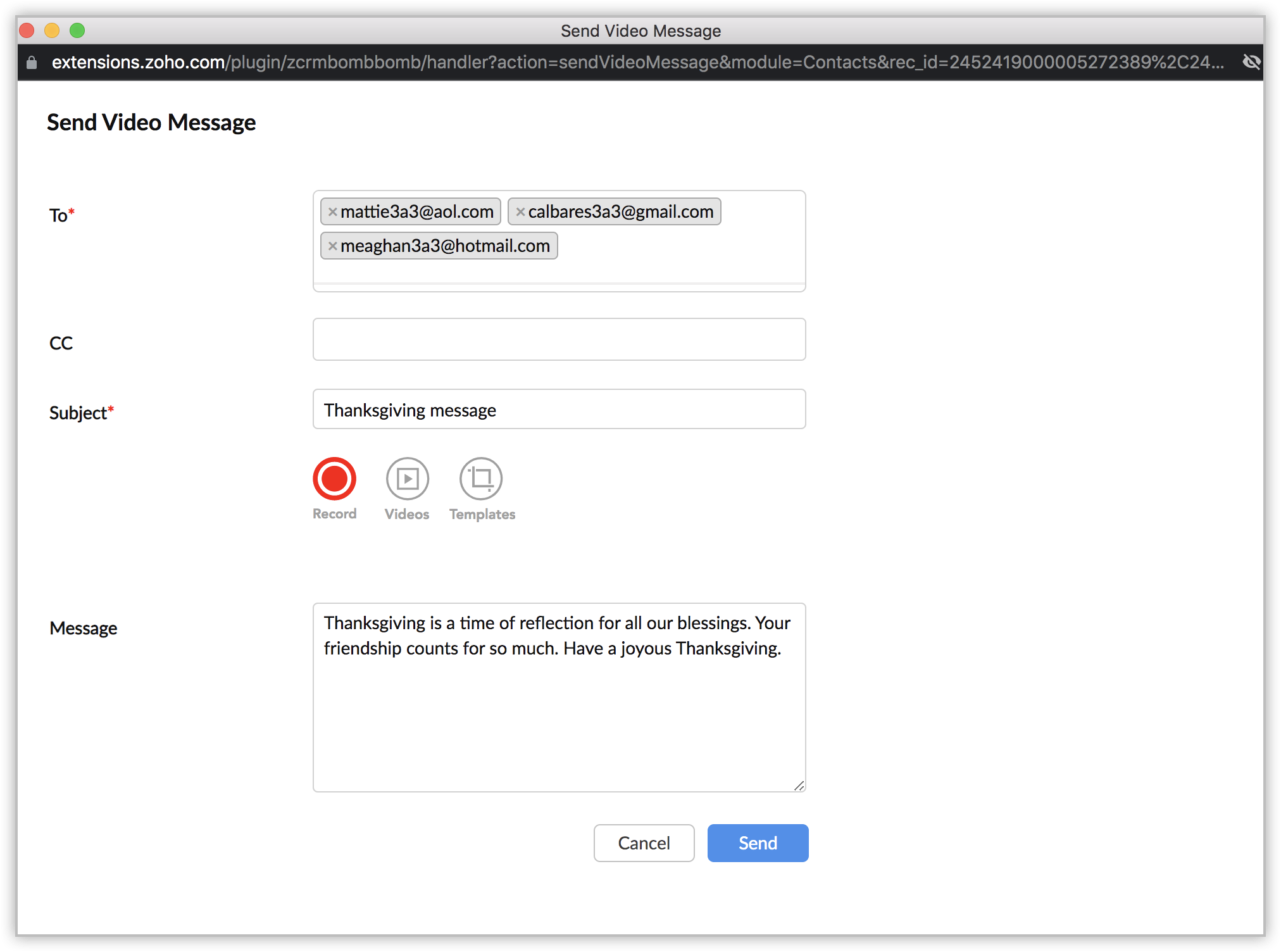Remove mattie3a3@aol.com recipient chip
Viewport: 1281px width, 952px height.
332,212
